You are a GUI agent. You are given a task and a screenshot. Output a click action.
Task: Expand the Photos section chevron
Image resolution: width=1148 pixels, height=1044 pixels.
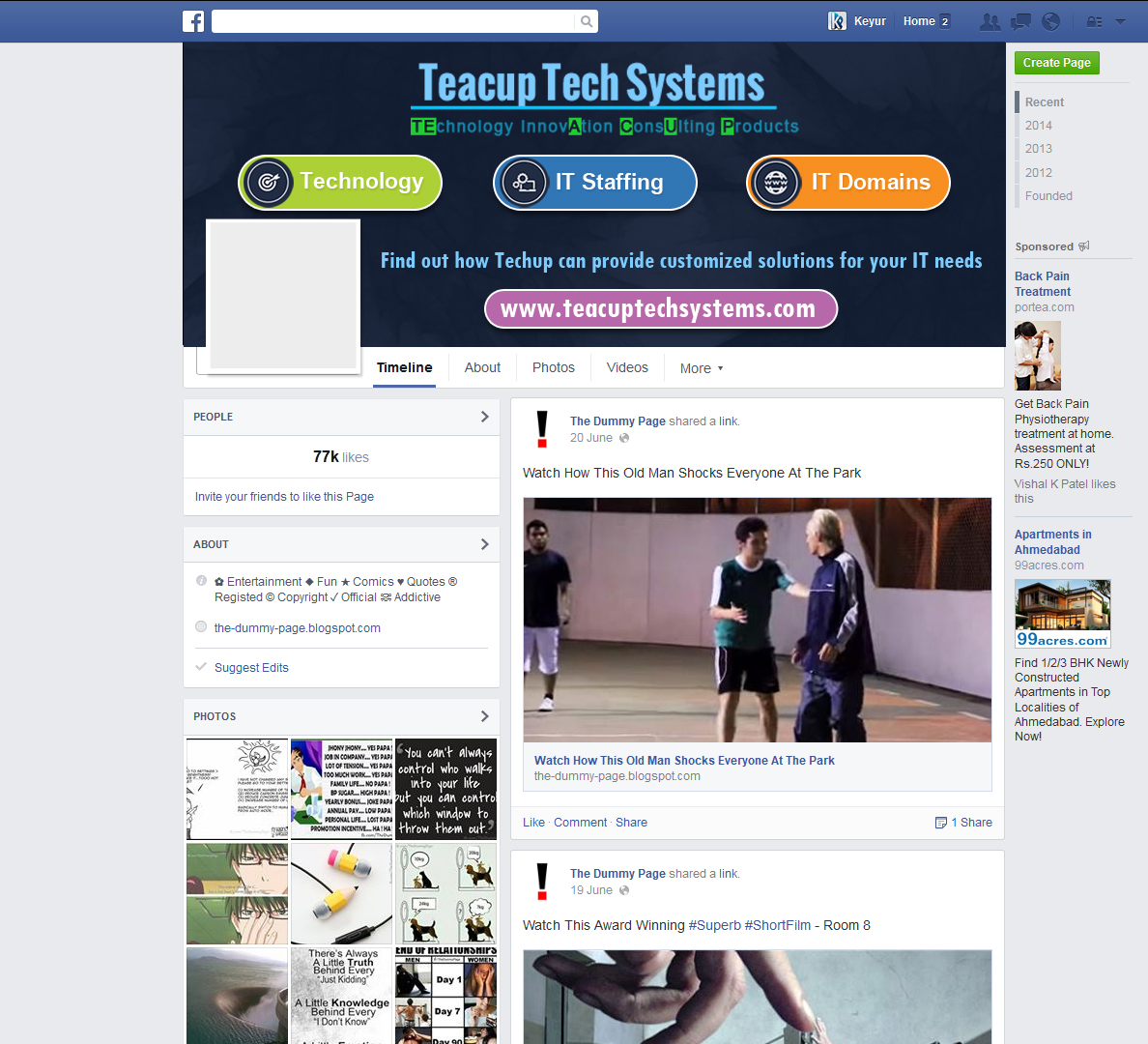click(x=484, y=716)
